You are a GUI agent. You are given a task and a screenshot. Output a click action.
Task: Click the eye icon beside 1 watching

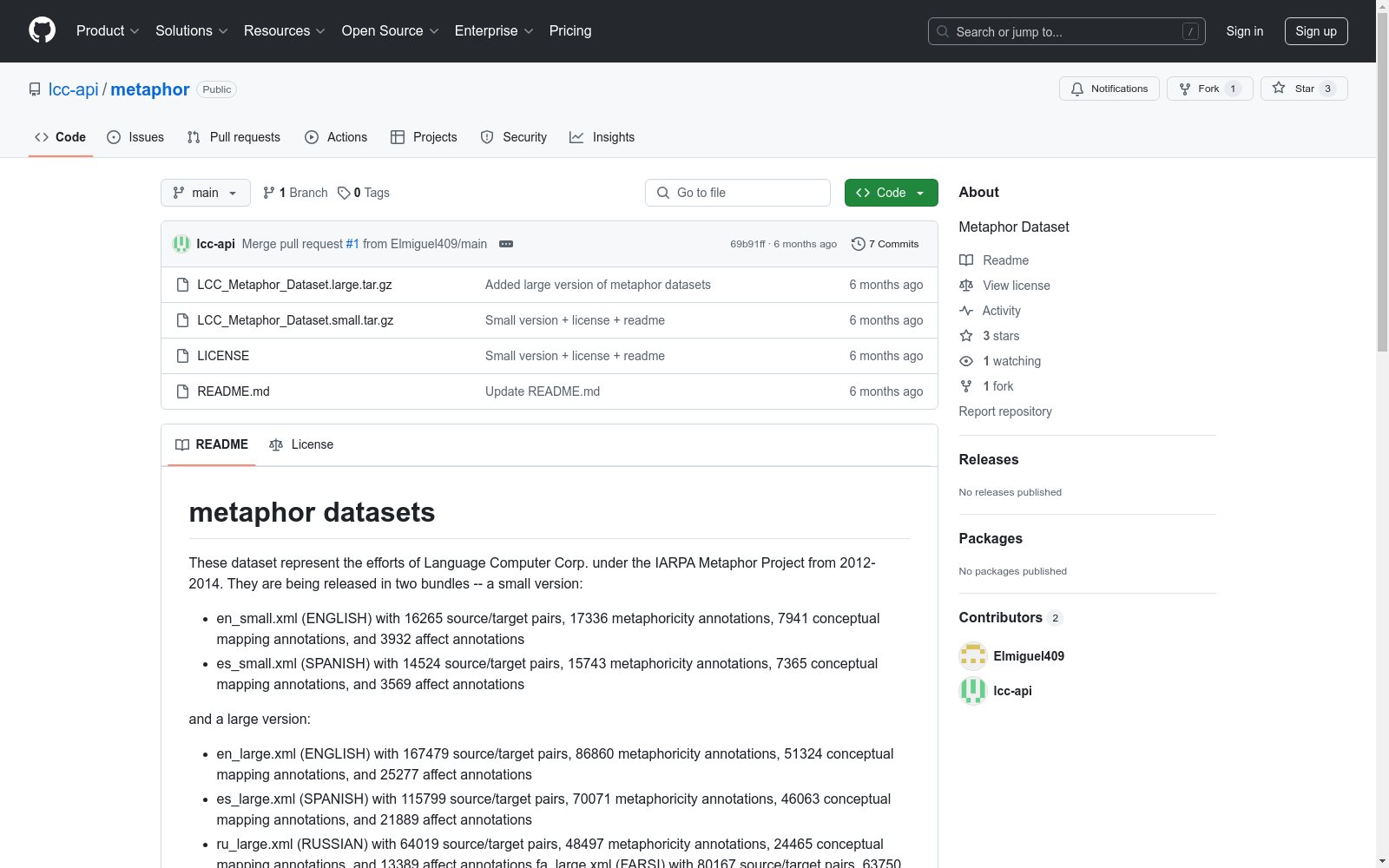966,361
